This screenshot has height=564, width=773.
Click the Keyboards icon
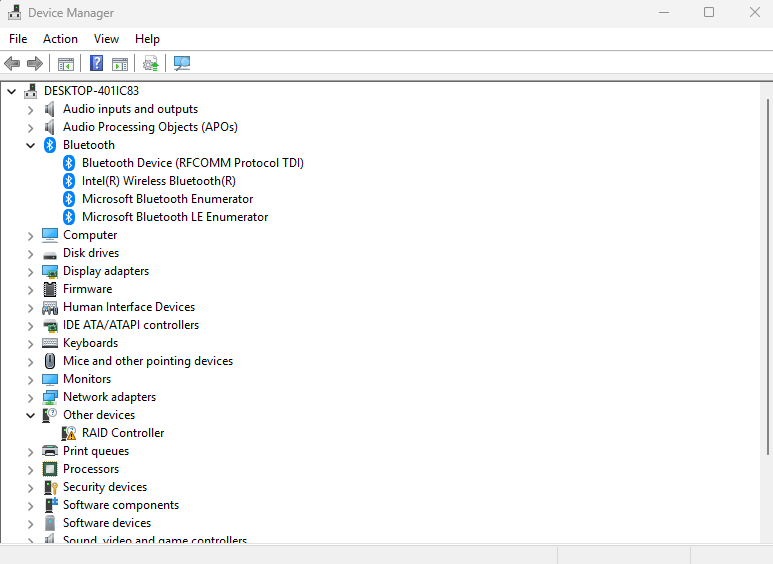point(50,343)
